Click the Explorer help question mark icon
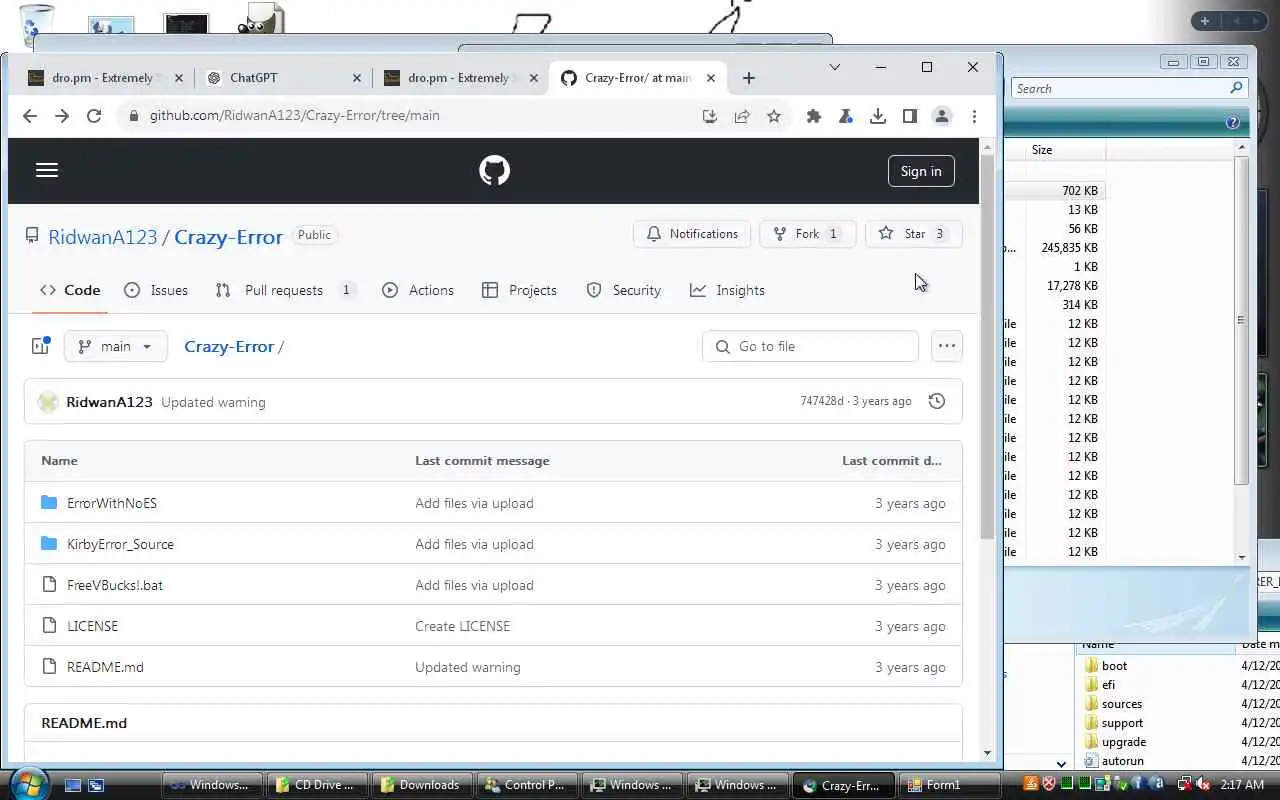This screenshot has width=1280, height=800. pyautogui.click(x=1233, y=123)
